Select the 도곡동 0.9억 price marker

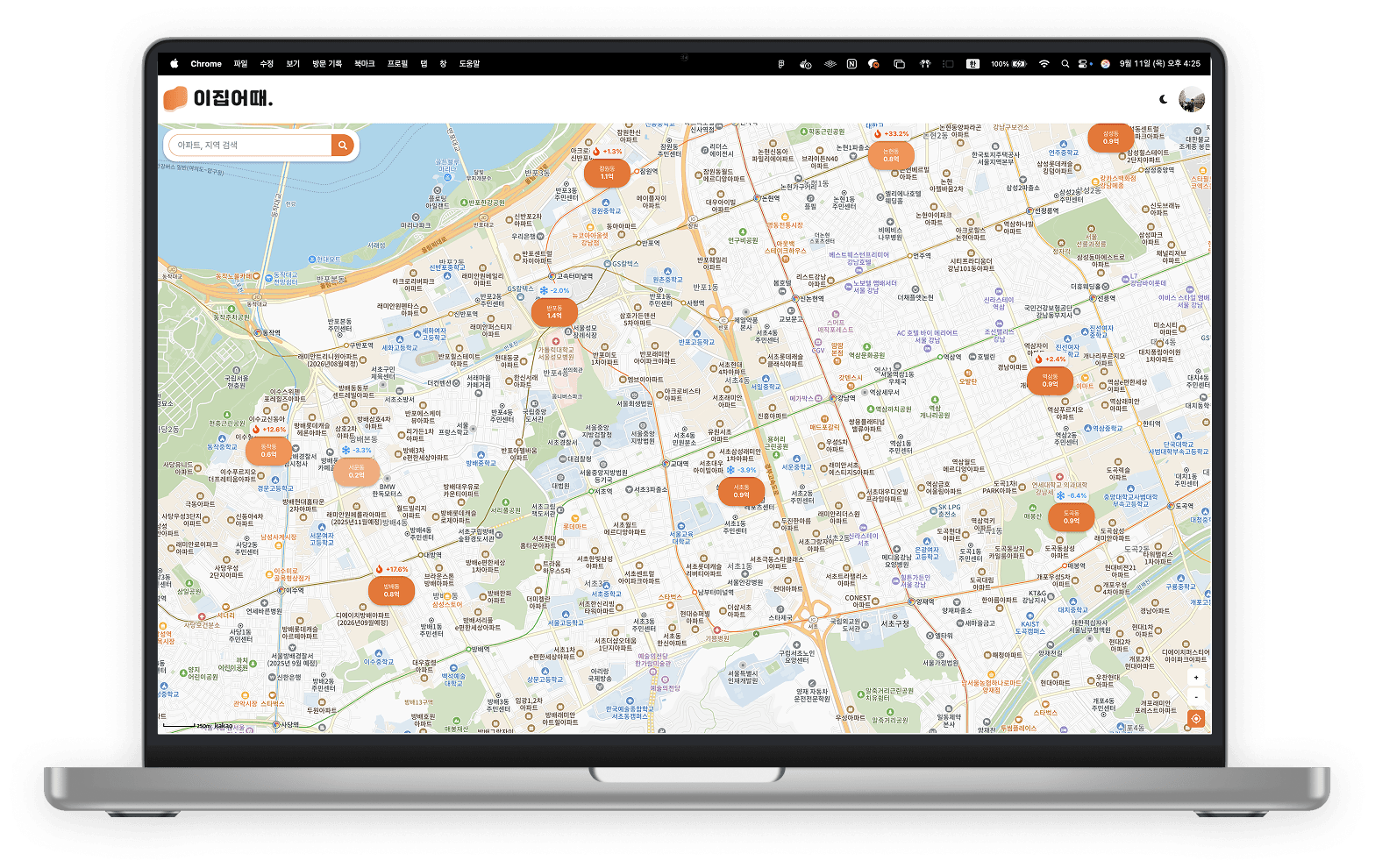click(x=1072, y=517)
